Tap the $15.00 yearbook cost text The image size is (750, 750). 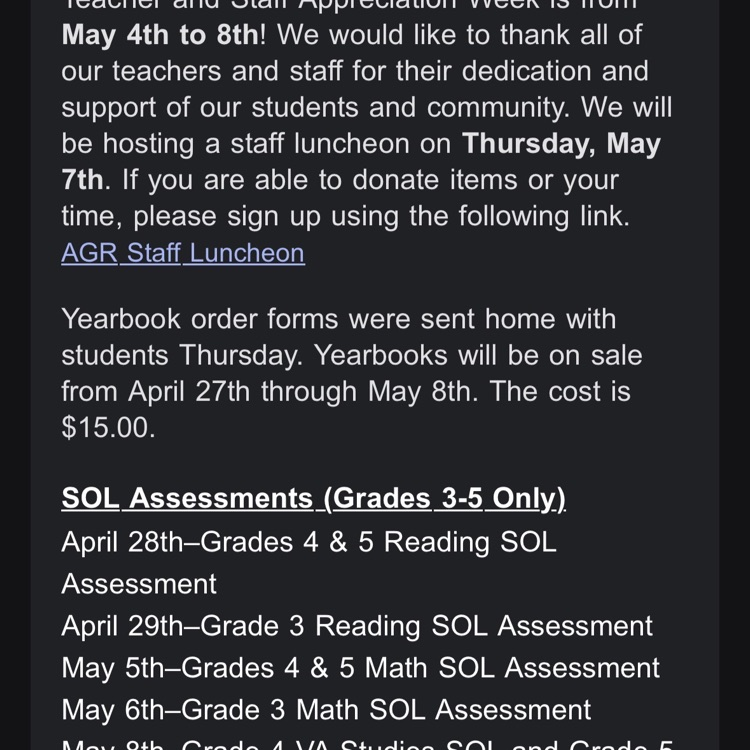pyautogui.click(x=108, y=427)
